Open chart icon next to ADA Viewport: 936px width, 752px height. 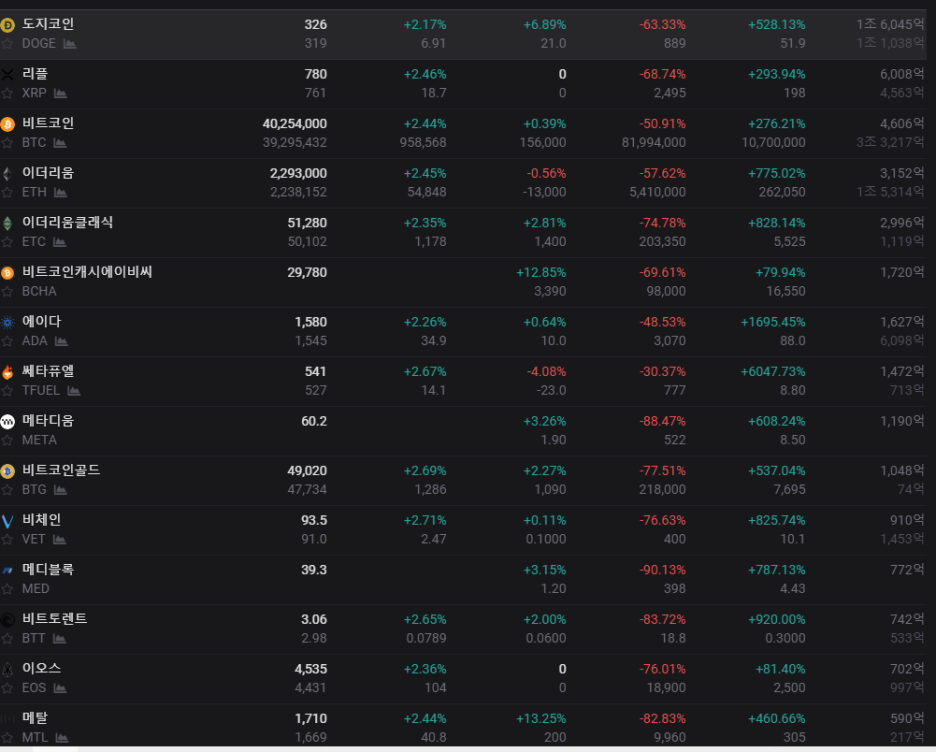pos(61,341)
